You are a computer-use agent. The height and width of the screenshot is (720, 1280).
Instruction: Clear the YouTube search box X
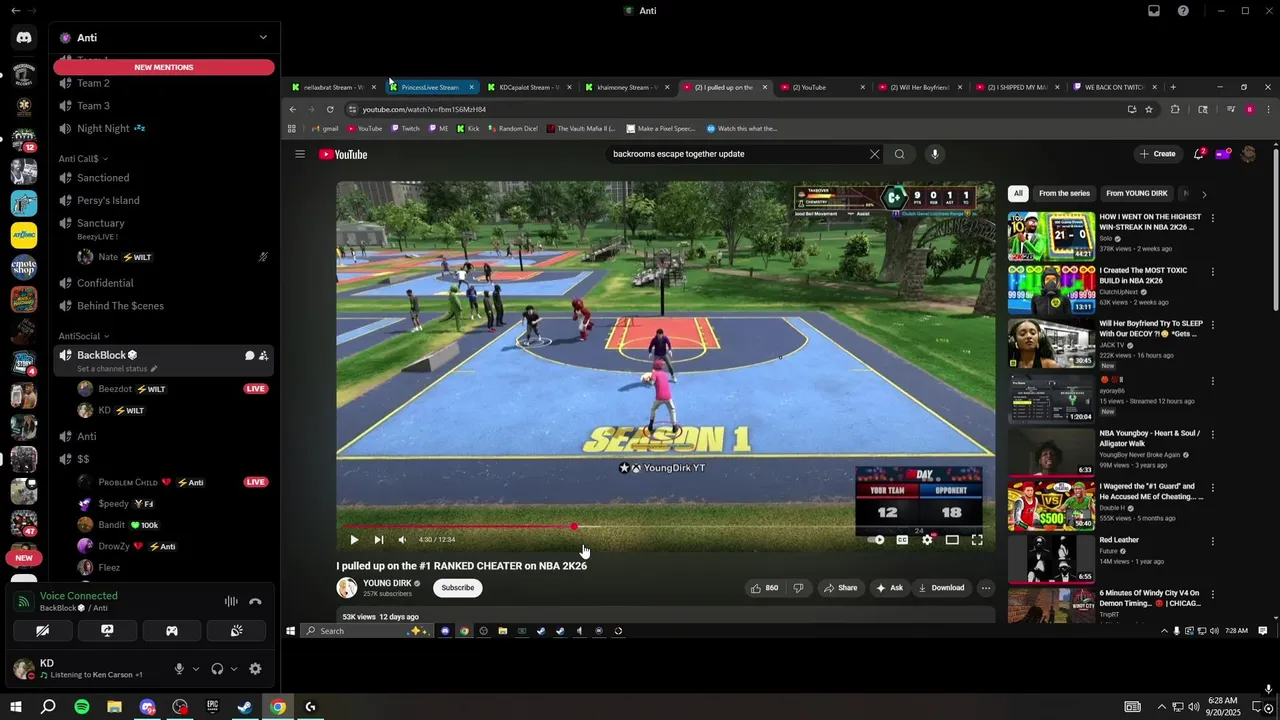[874, 154]
